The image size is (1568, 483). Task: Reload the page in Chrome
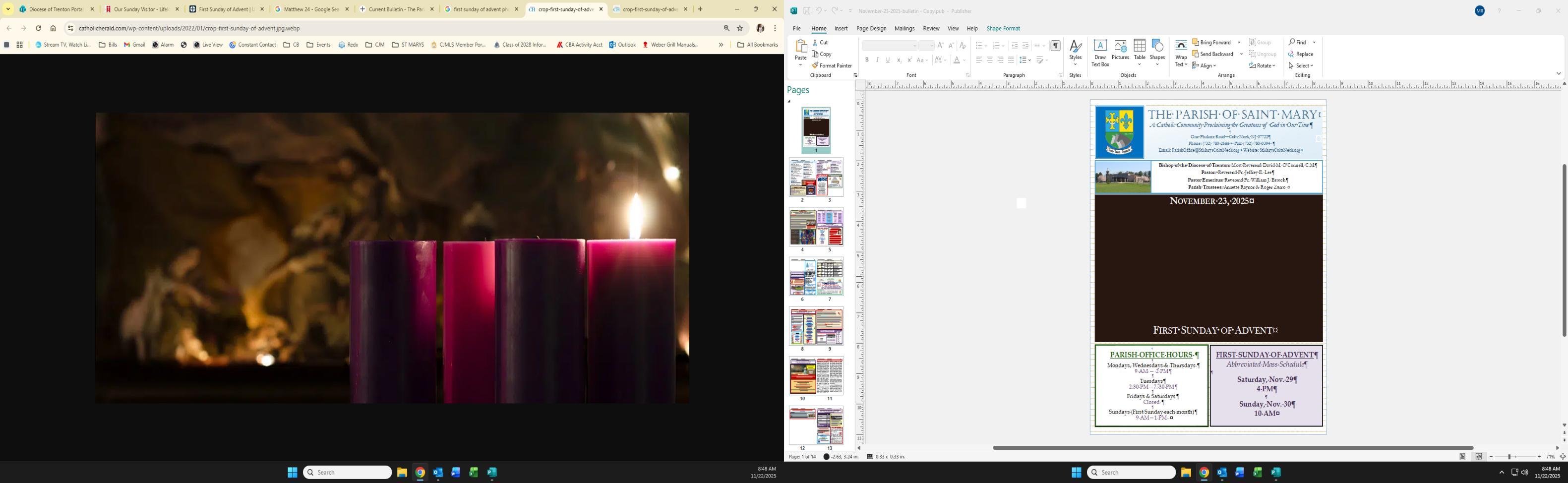coord(38,28)
